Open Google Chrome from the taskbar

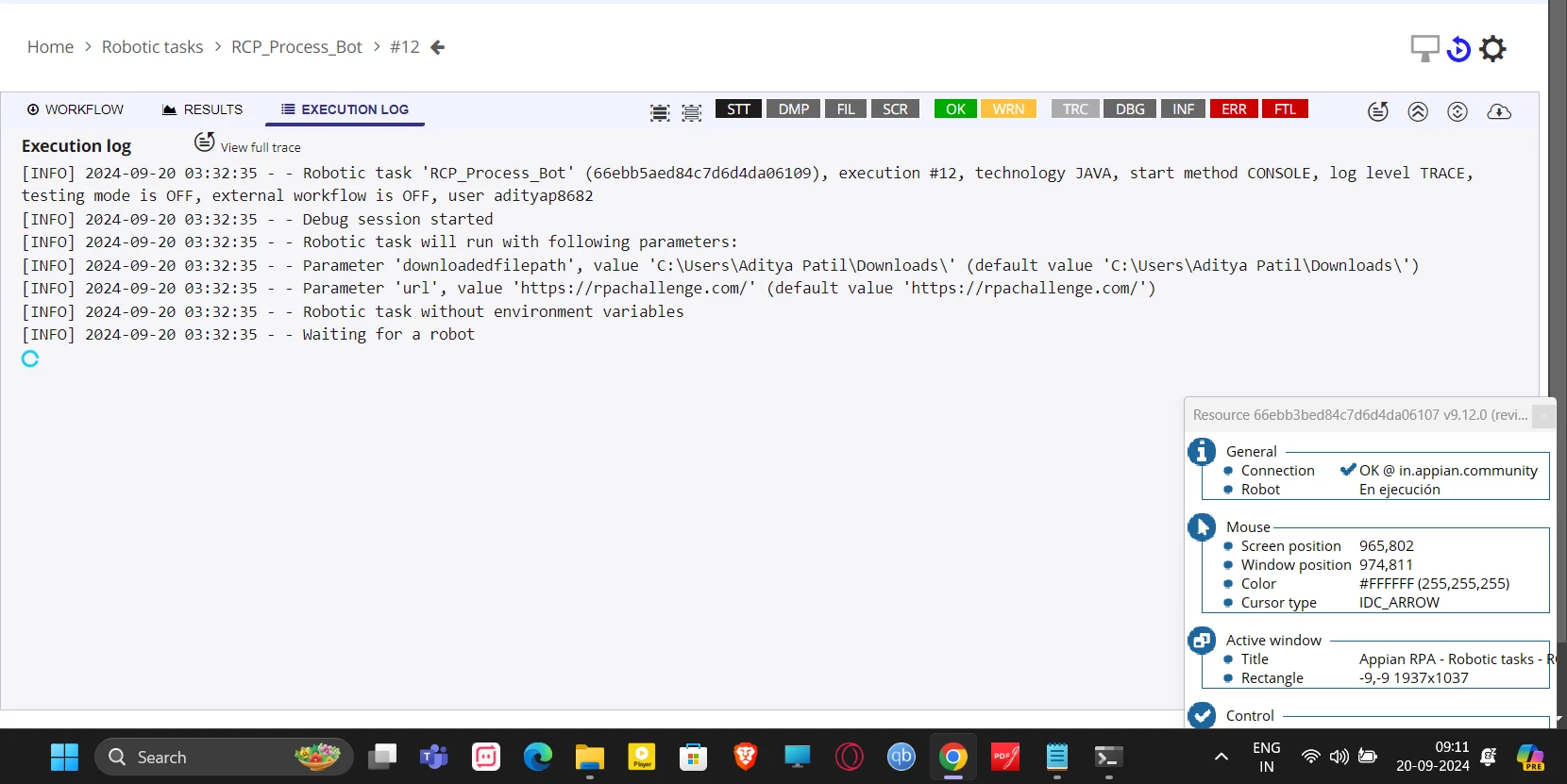point(953,757)
